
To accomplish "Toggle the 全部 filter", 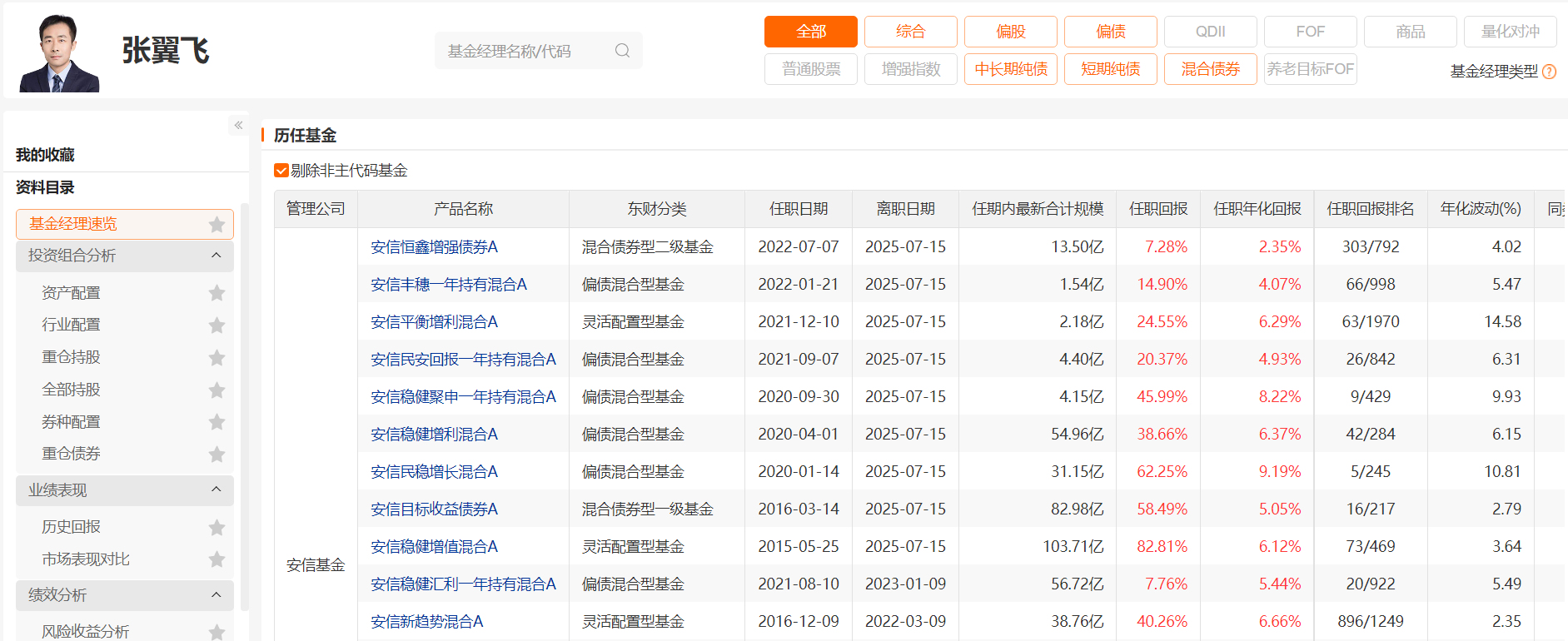I will tap(811, 32).
